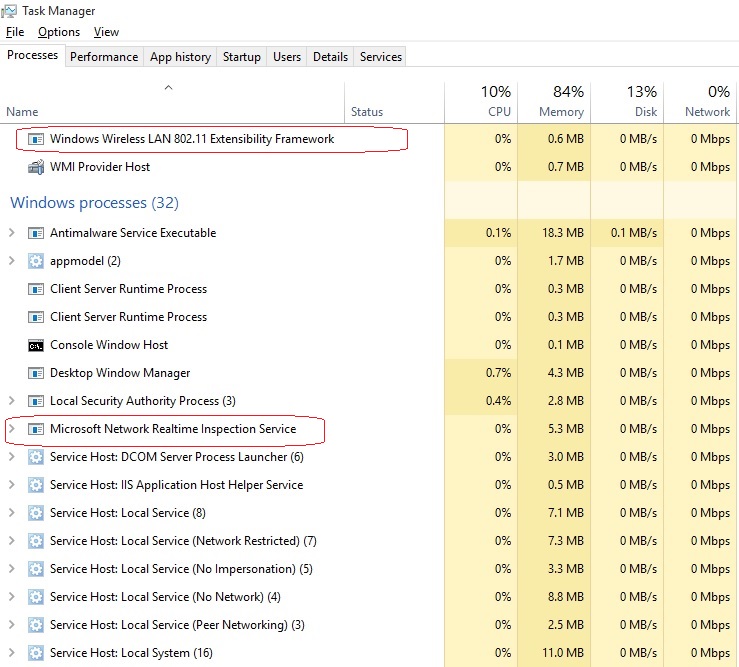The height and width of the screenshot is (667, 739).
Task: Expand Local Service (Network Restricted) (7)
Action: 12,541
